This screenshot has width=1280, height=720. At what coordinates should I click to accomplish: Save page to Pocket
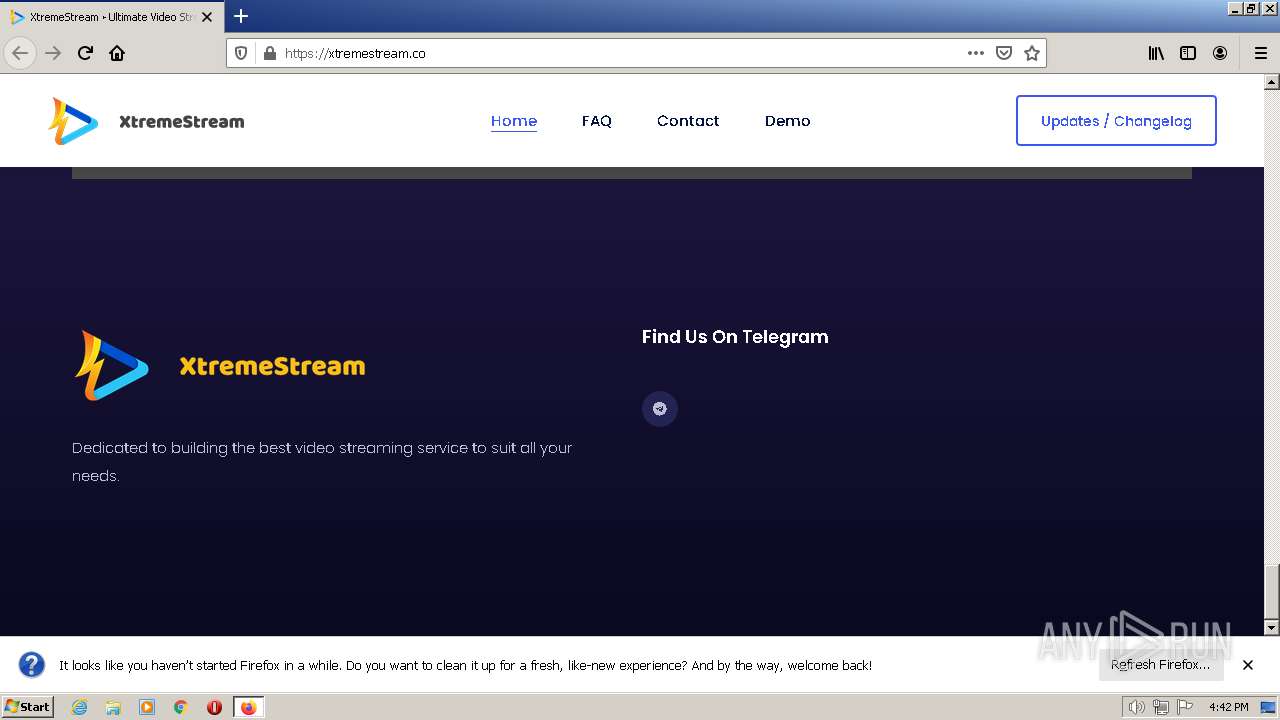1004,53
